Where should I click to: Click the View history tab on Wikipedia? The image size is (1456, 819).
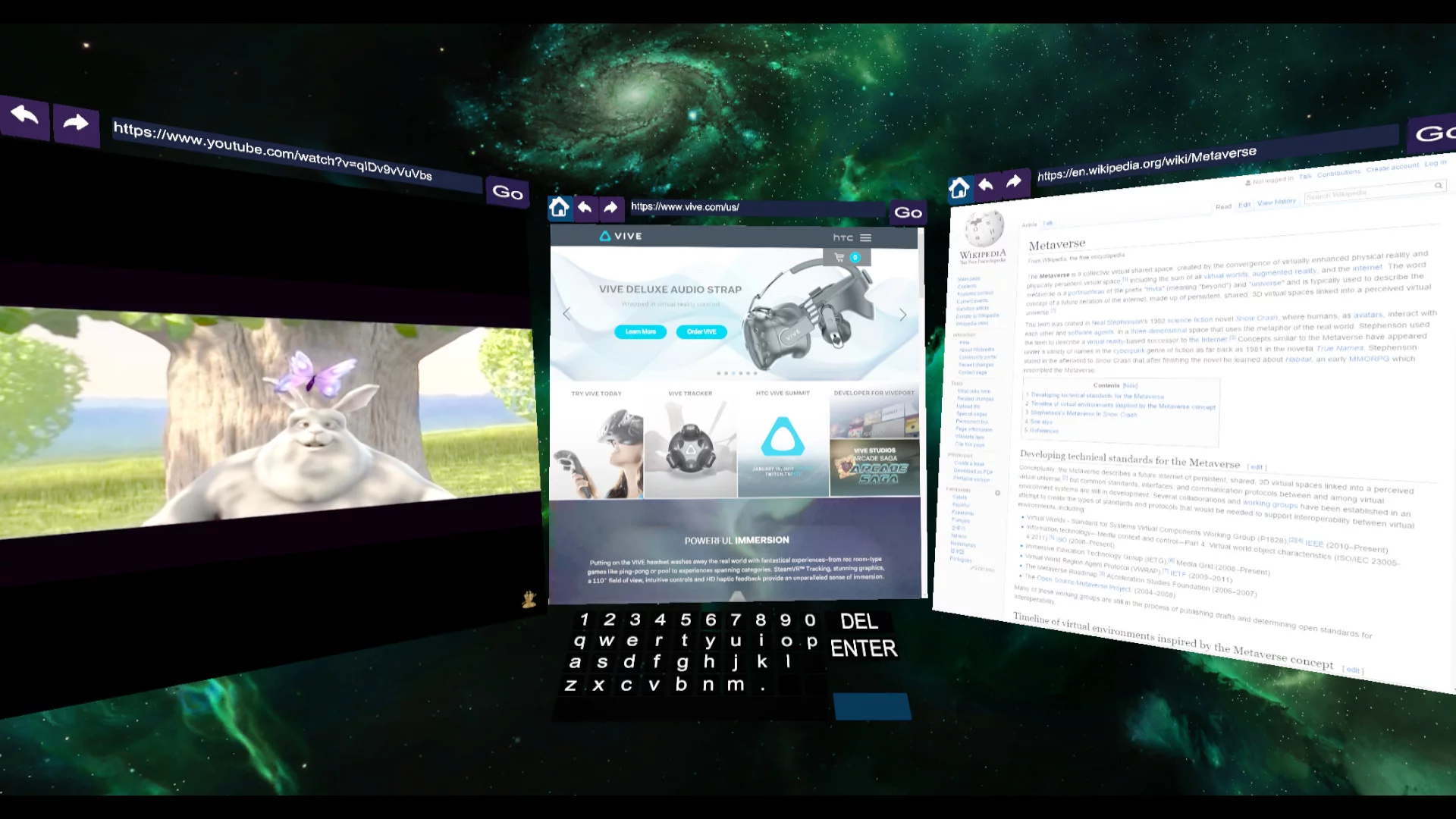coord(1276,202)
